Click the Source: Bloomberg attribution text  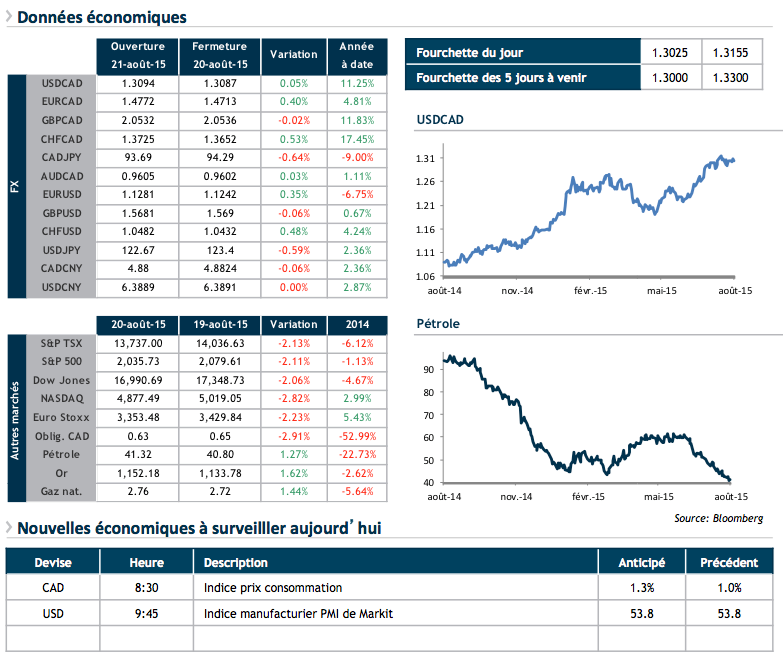pos(717,518)
